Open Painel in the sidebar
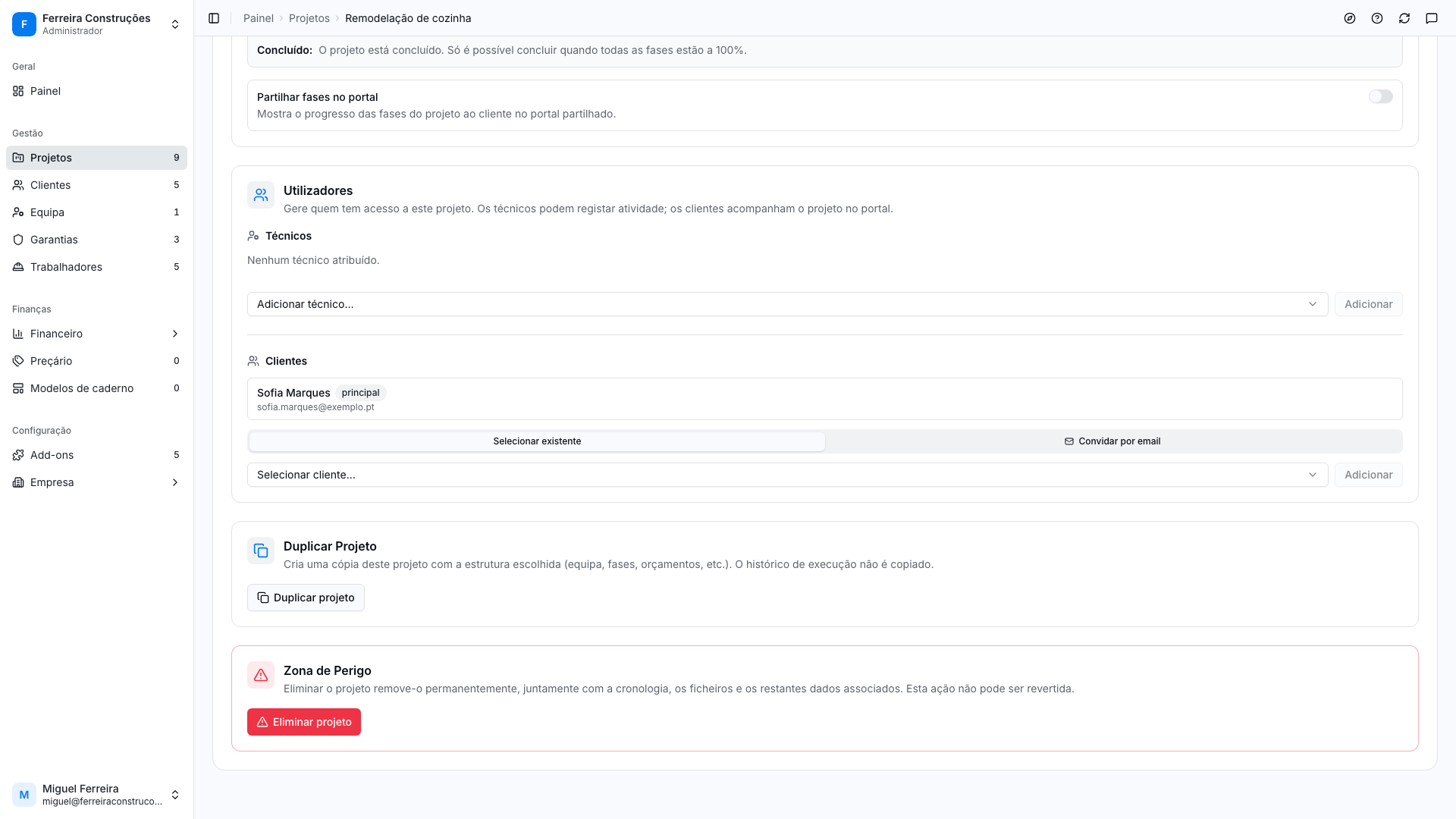This screenshot has width=1456, height=819. tap(96, 91)
